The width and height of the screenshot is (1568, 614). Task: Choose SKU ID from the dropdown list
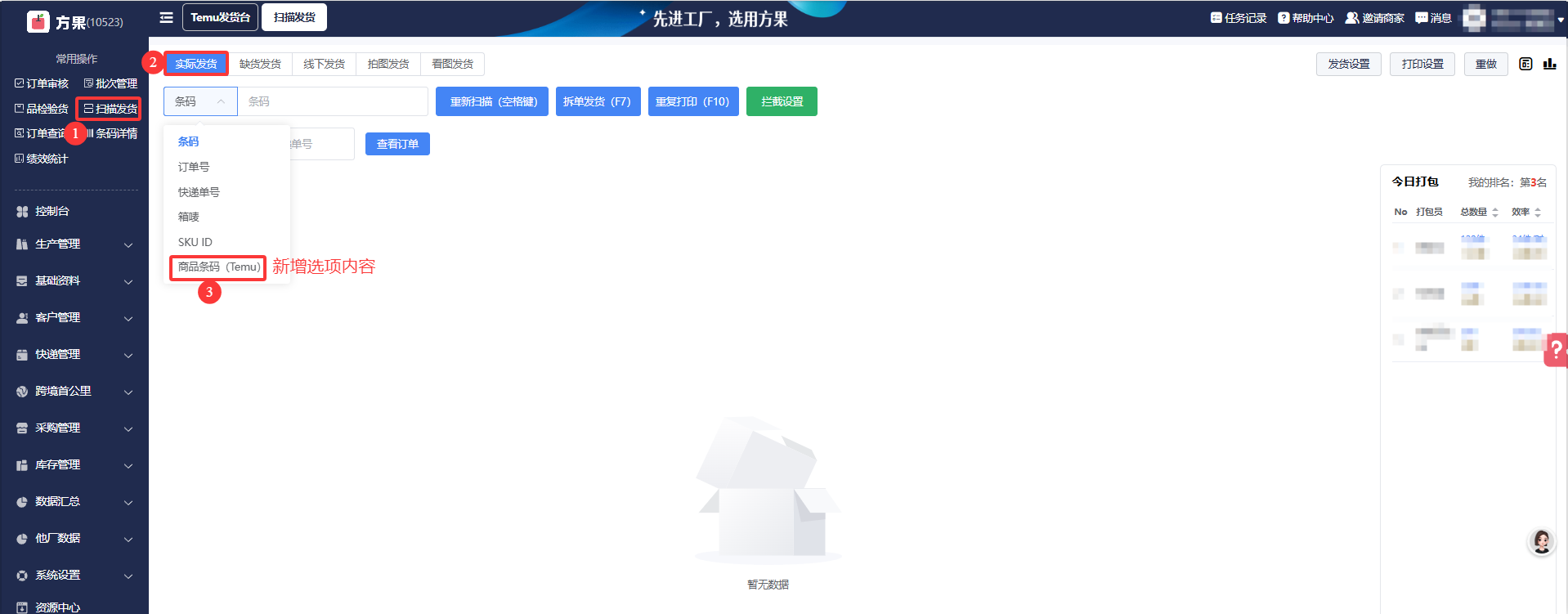click(226, 242)
